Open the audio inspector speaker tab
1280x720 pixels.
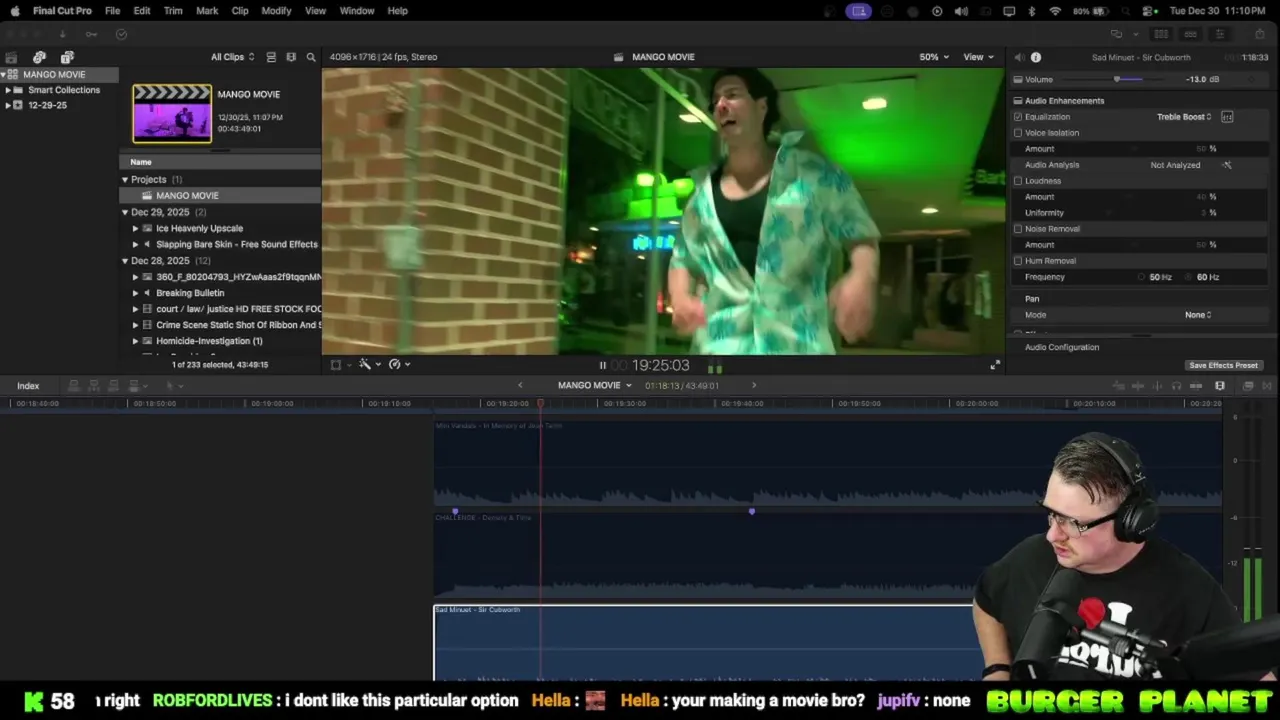click(1018, 57)
